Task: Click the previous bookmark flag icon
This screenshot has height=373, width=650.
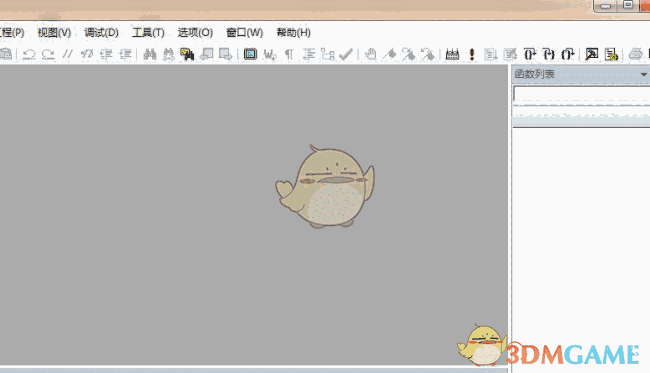Action: click(x=427, y=54)
